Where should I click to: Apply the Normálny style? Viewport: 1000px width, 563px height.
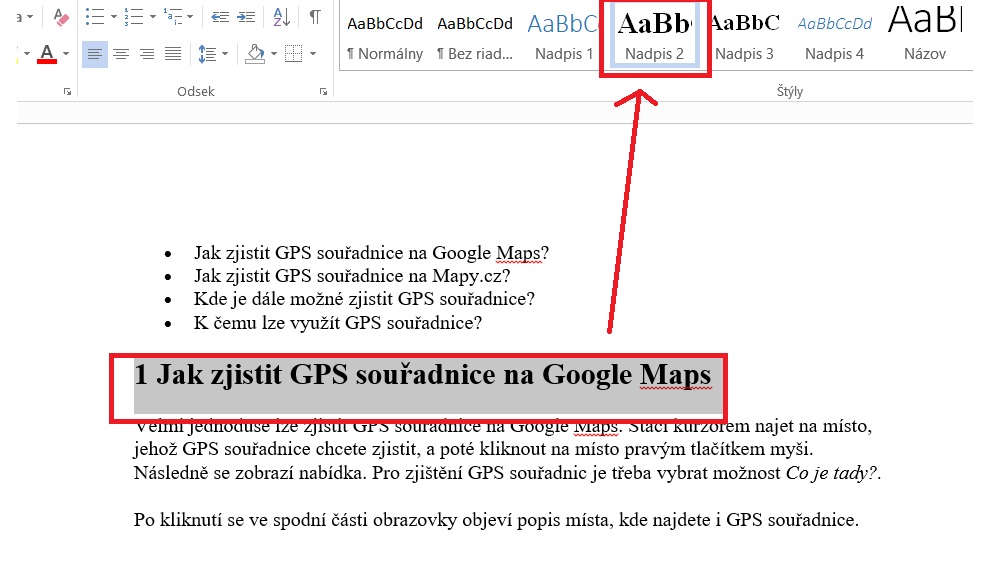click(385, 37)
